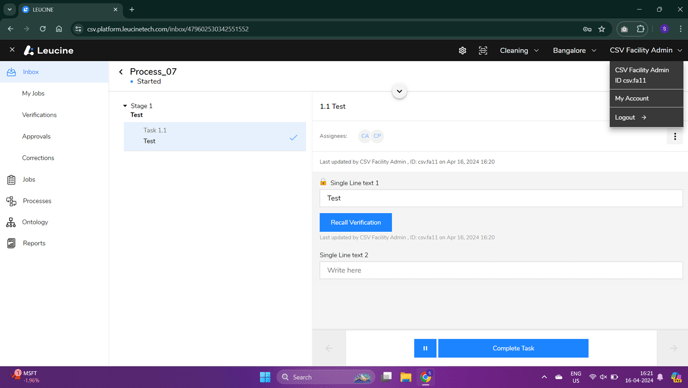The image size is (688, 388).
Task: Click the address bar URL
Action: click(168, 29)
